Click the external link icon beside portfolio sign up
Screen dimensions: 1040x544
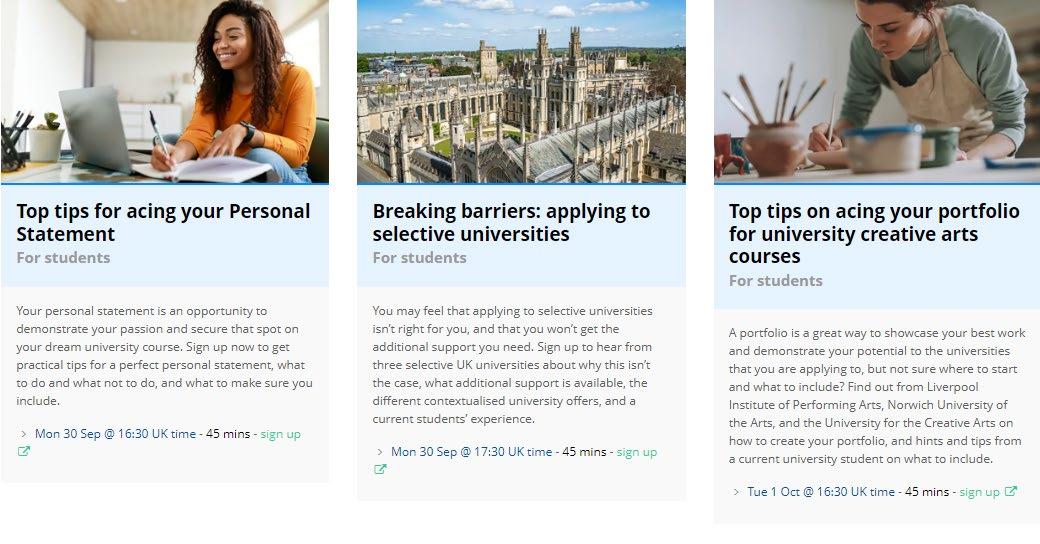tap(1011, 491)
